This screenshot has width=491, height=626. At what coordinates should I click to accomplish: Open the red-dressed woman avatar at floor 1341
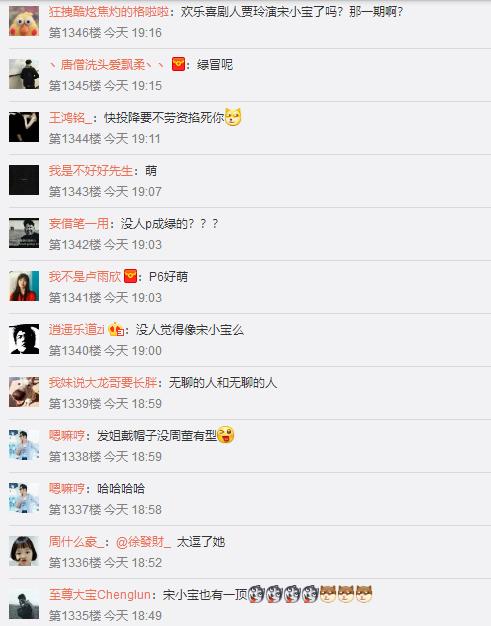(24, 286)
